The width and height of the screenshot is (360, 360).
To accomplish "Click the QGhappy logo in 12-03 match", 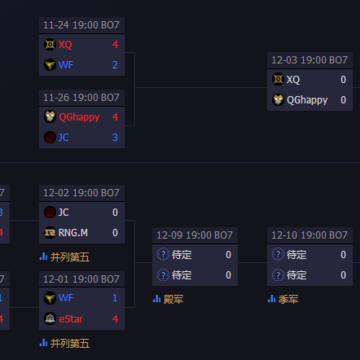I will pyautogui.click(x=278, y=100).
